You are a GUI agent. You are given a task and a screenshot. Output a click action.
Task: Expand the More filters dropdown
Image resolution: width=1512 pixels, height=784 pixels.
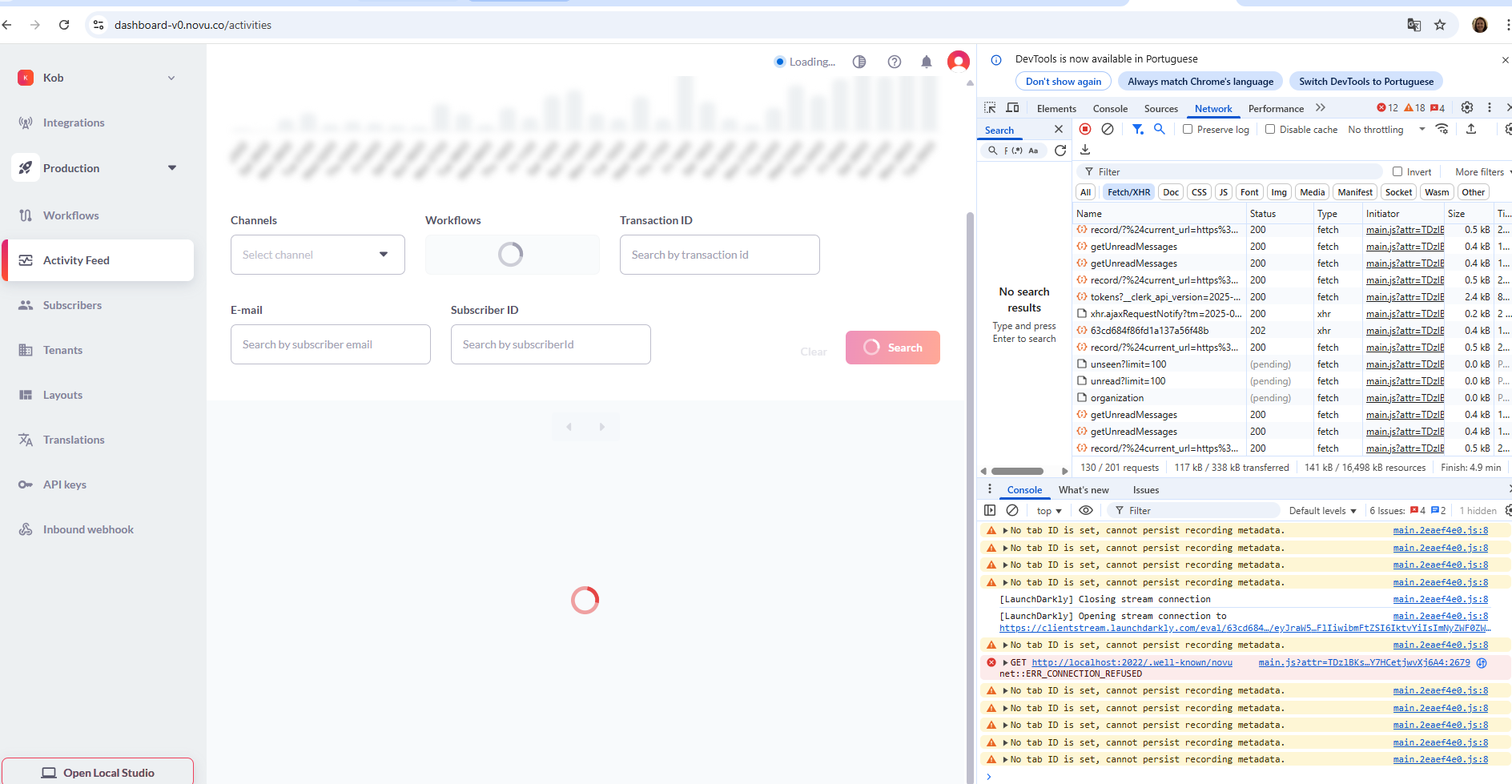point(1482,172)
